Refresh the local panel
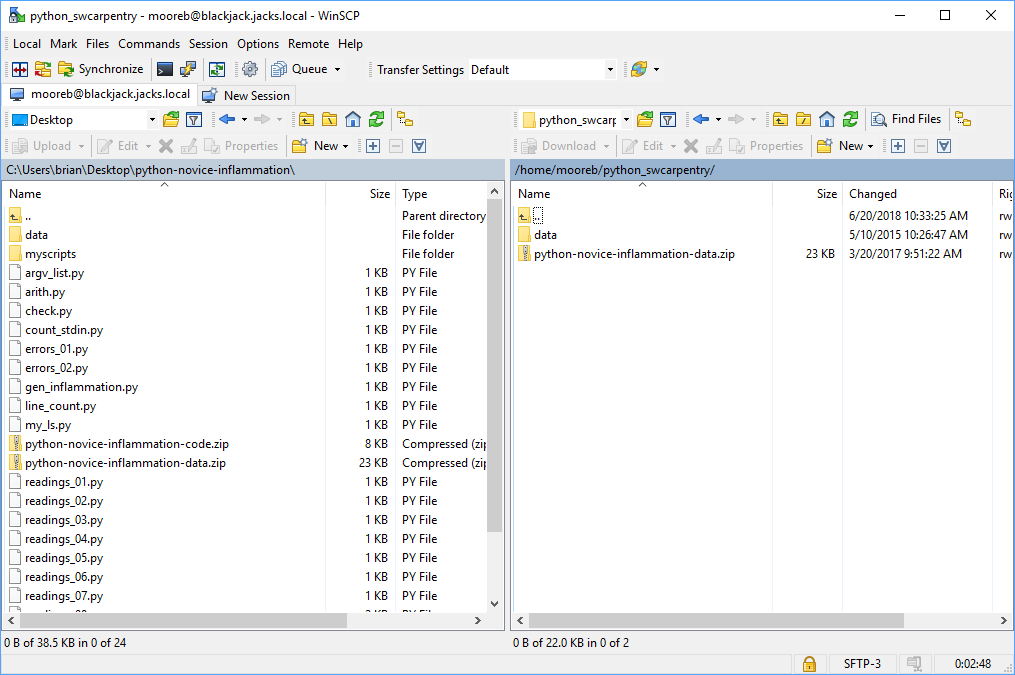 point(376,120)
